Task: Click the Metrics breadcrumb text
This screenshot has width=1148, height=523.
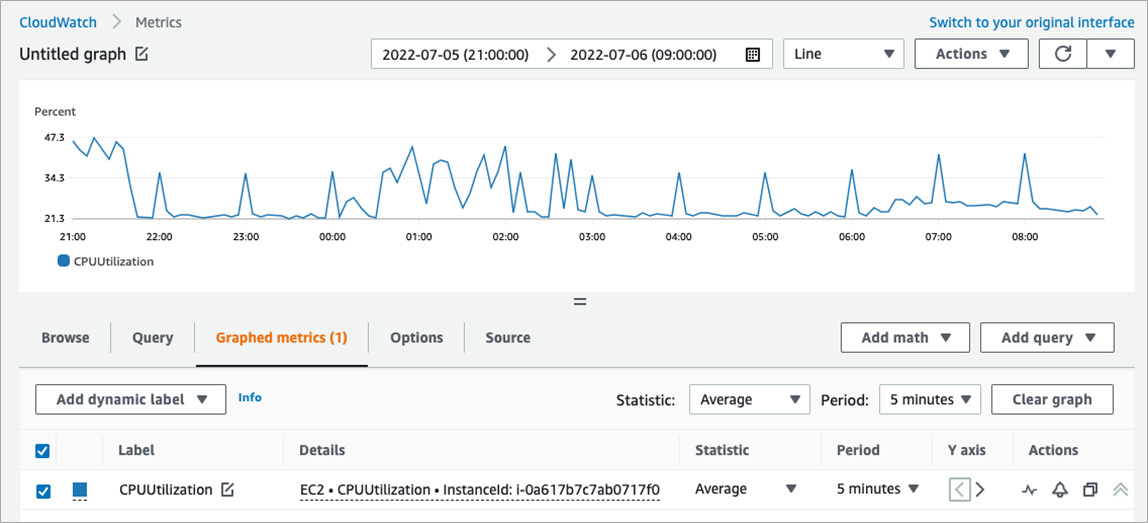Action: pyautogui.click(x=159, y=22)
